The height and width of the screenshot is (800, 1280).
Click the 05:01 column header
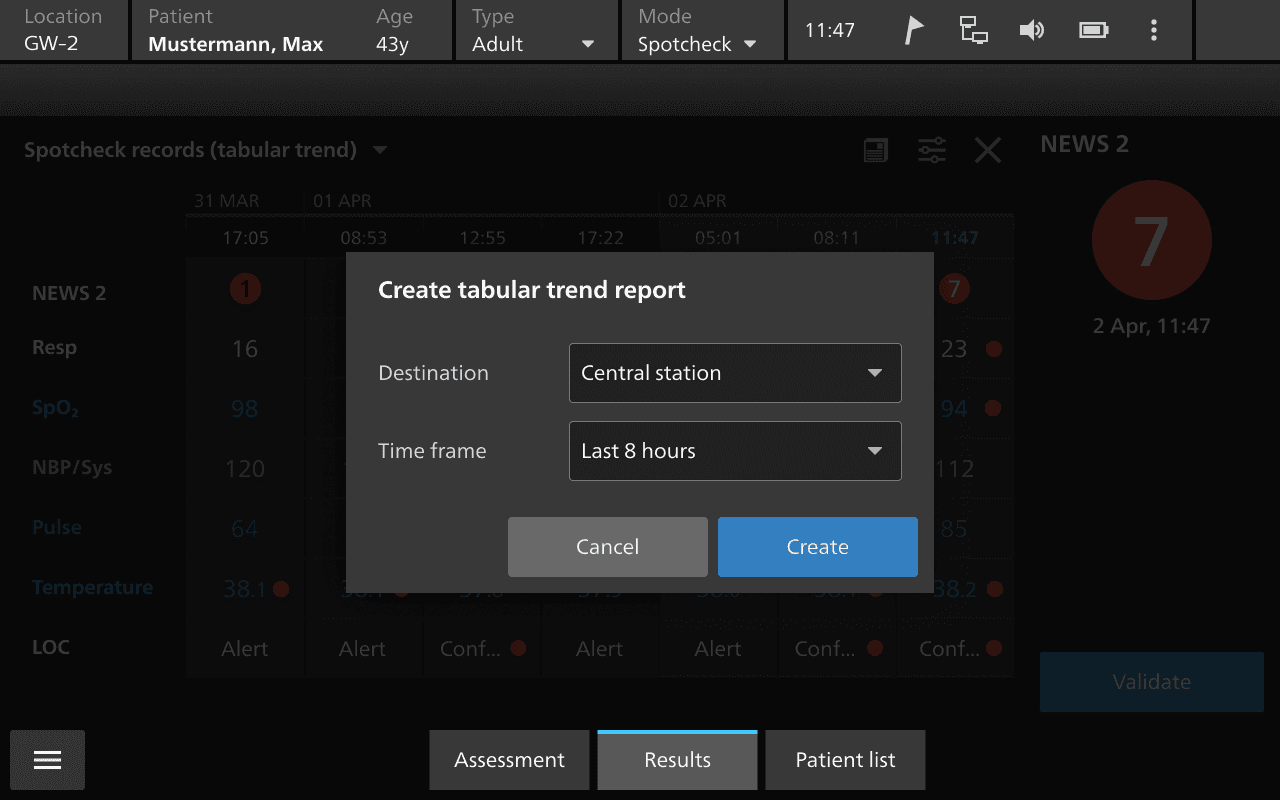coord(718,238)
